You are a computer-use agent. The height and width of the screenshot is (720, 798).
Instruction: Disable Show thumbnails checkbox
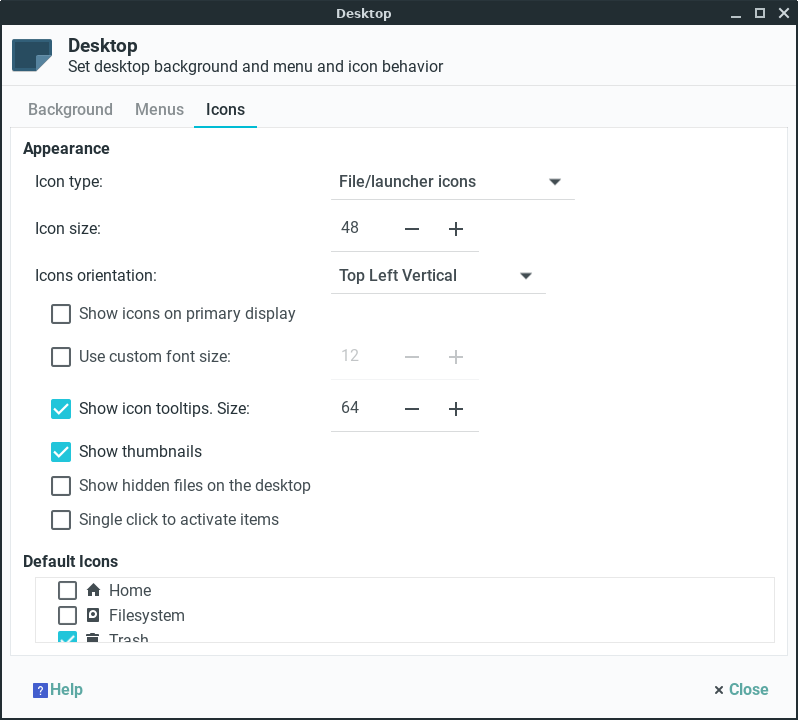61,452
